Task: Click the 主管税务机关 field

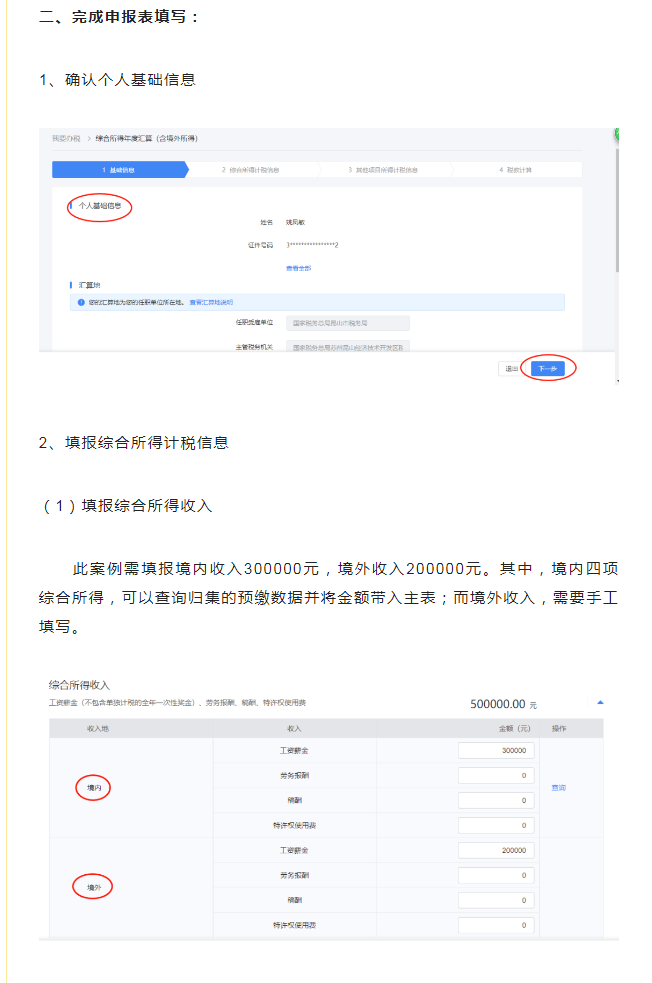Action: click(347, 346)
